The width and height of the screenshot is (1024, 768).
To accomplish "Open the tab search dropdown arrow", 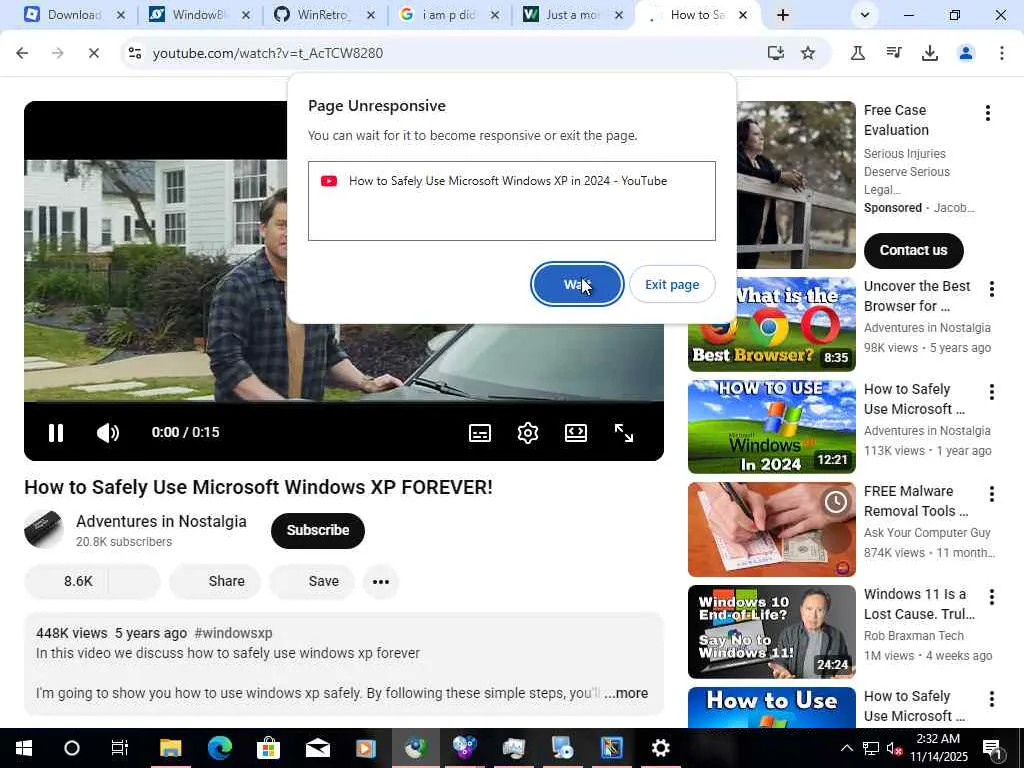I will tap(865, 15).
